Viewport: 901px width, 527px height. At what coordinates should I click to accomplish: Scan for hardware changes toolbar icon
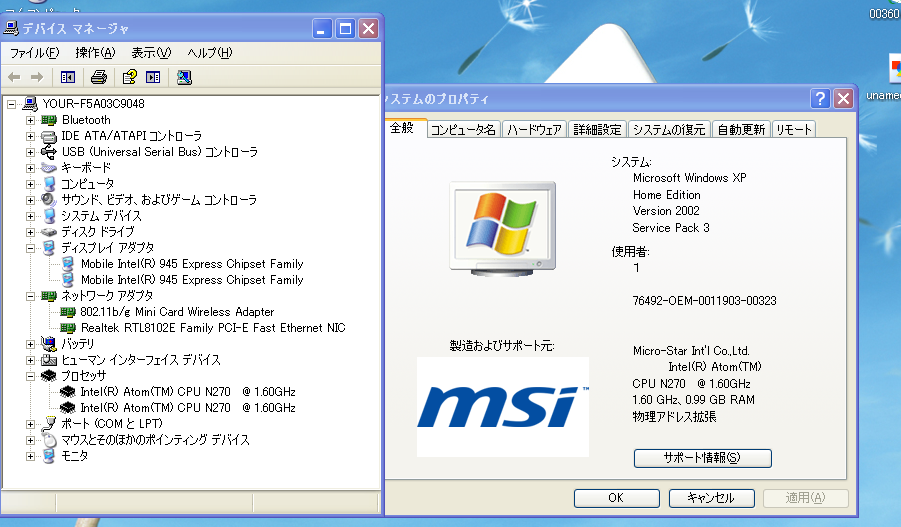(x=184, y=77)
